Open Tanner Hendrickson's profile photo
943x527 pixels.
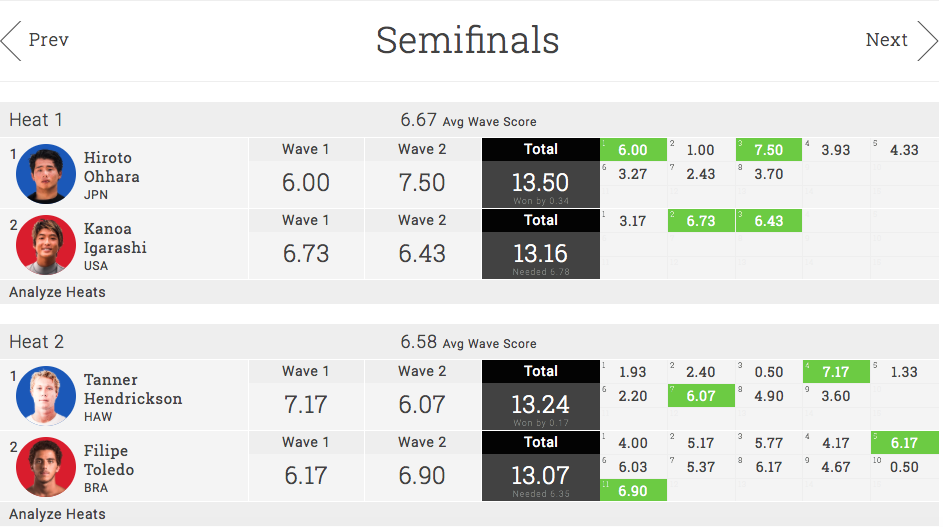tap(46, 396)
